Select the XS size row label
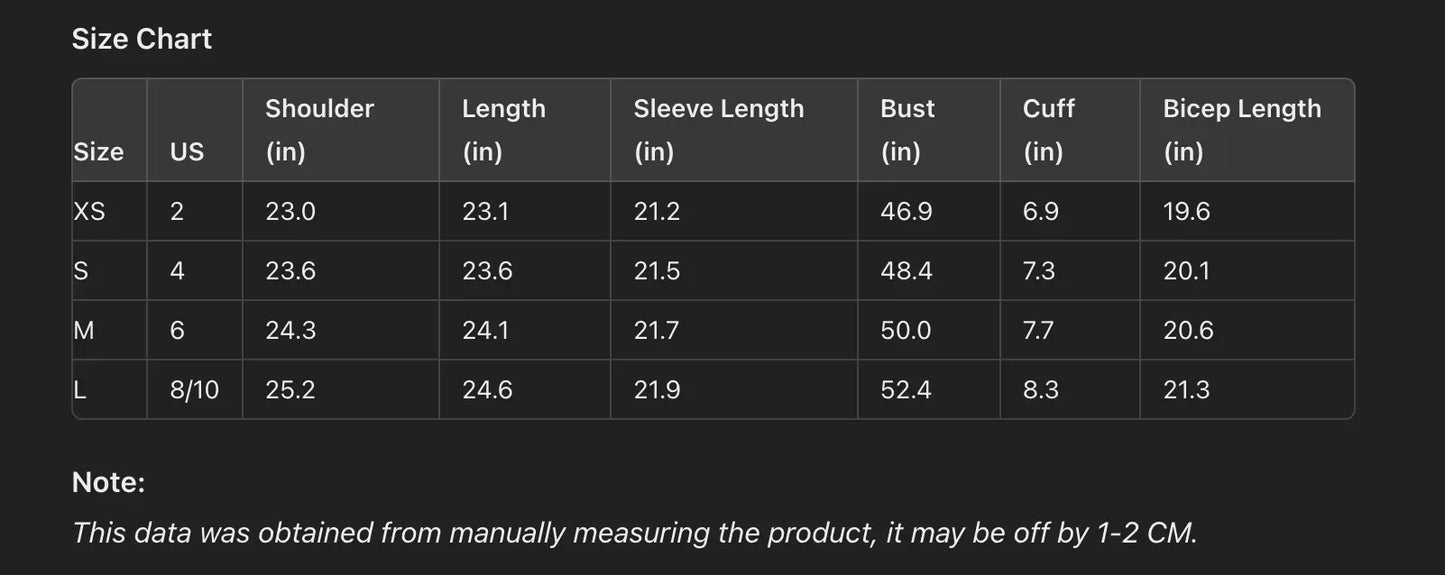The image size is (1445, 575). (89, 212)
